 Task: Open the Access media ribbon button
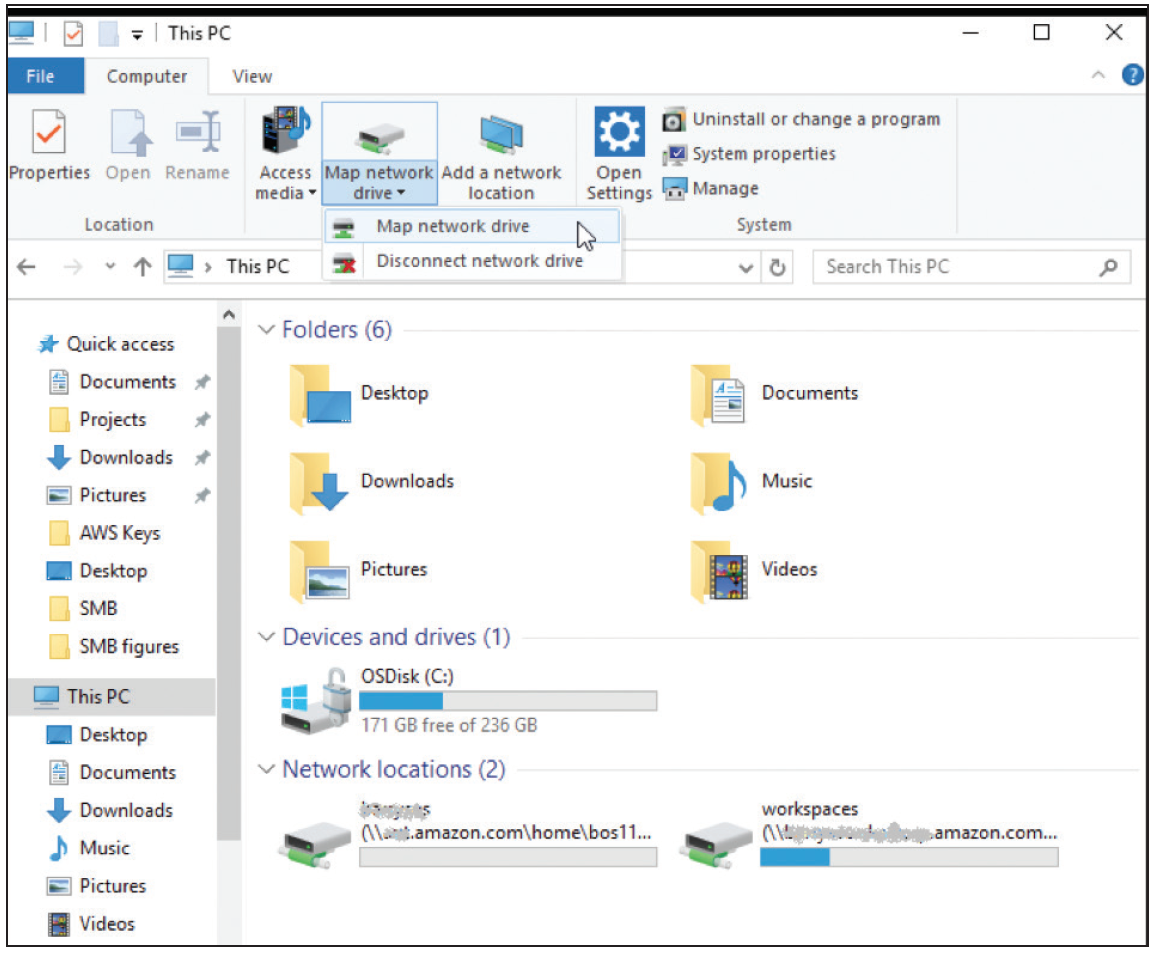(286, 150)
